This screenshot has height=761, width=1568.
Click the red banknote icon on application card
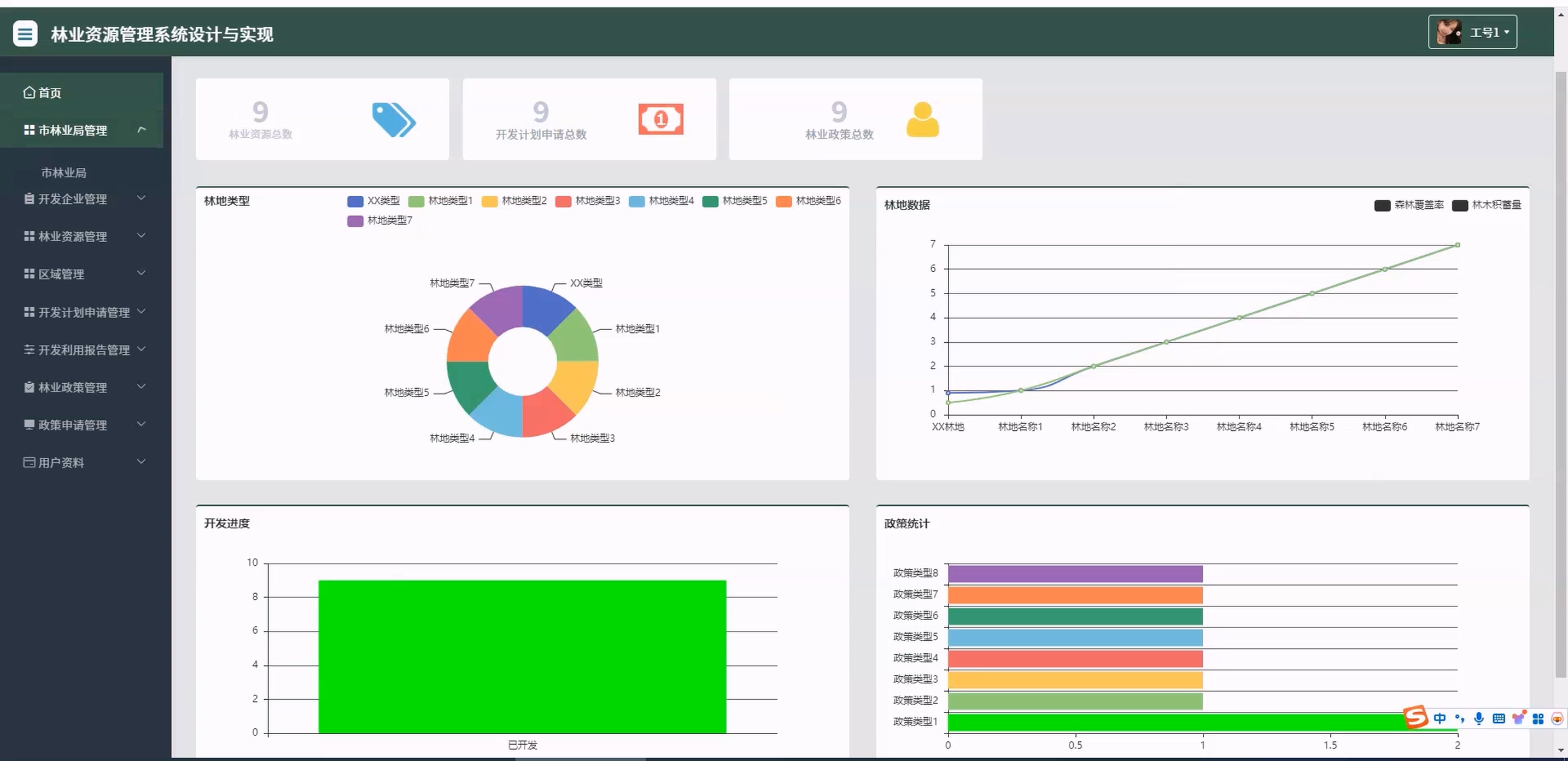coord(660,119)
